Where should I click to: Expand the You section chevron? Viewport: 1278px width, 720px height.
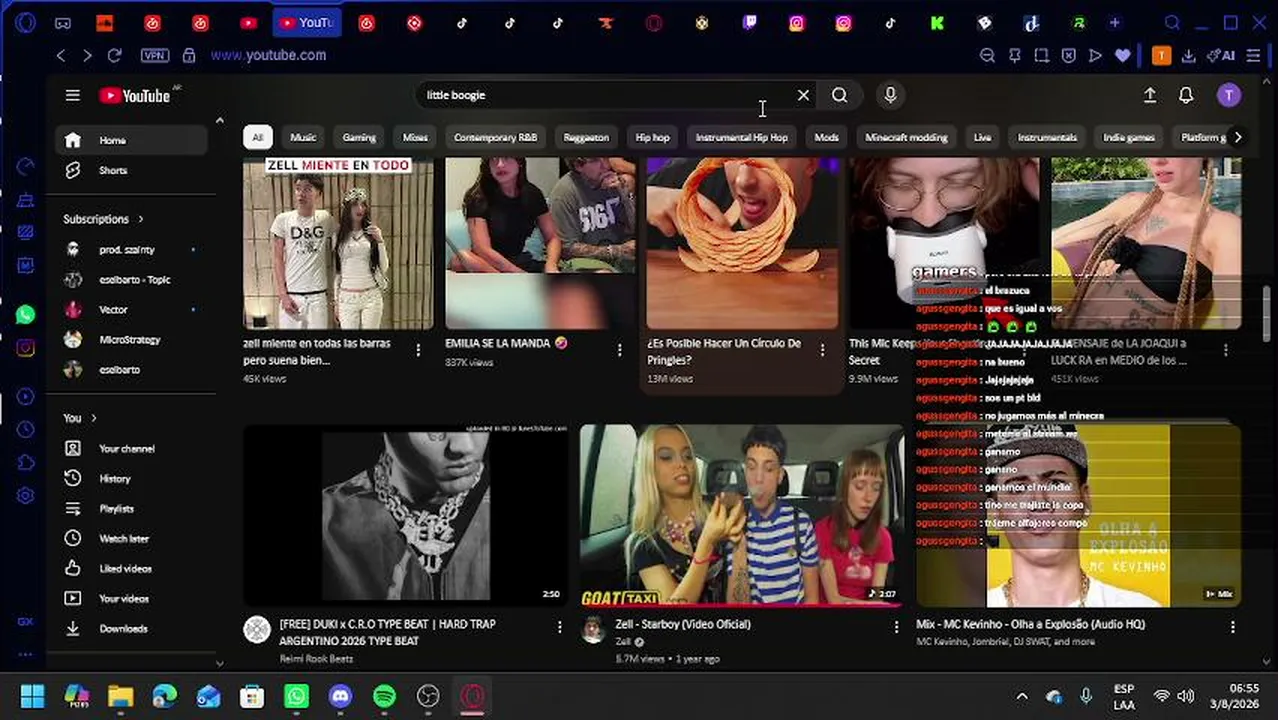(94, 418)
